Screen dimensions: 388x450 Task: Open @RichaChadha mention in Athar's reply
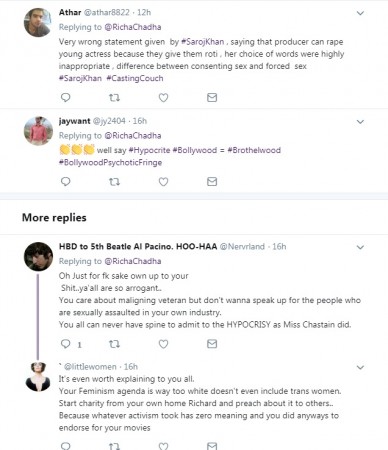(x=133, y=27)
